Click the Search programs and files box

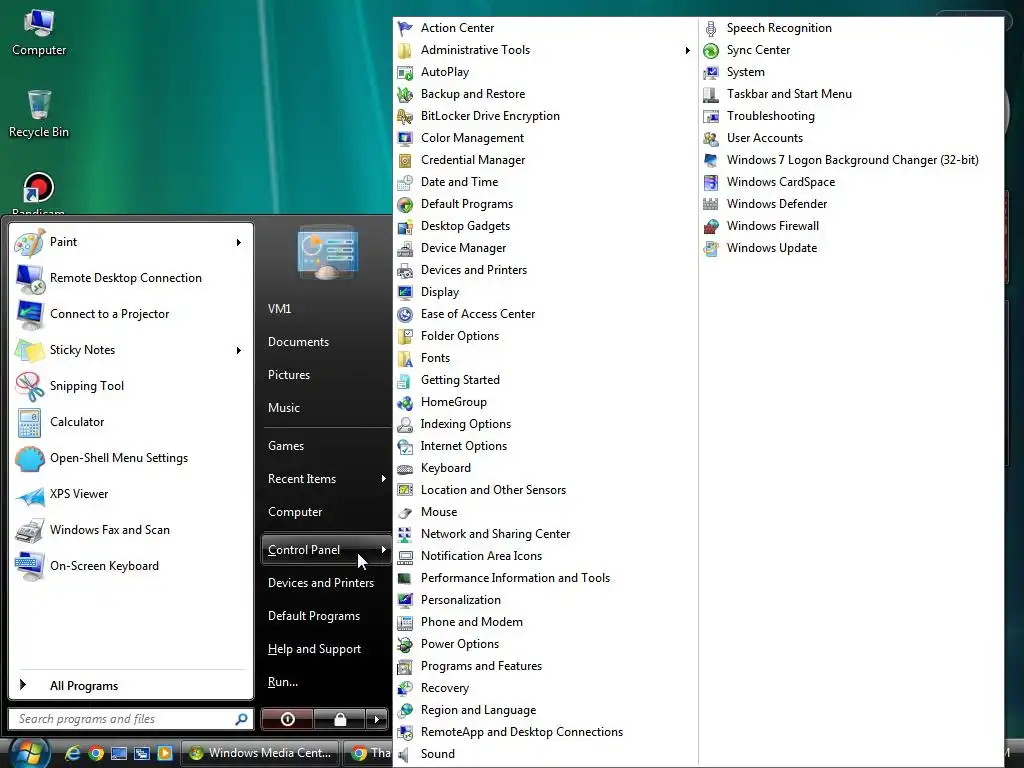(130, 719)
